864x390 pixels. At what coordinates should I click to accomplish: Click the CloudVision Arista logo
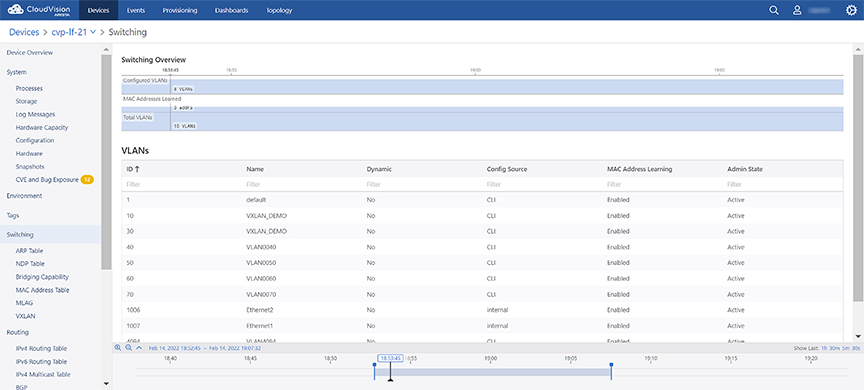coord(39,10)
